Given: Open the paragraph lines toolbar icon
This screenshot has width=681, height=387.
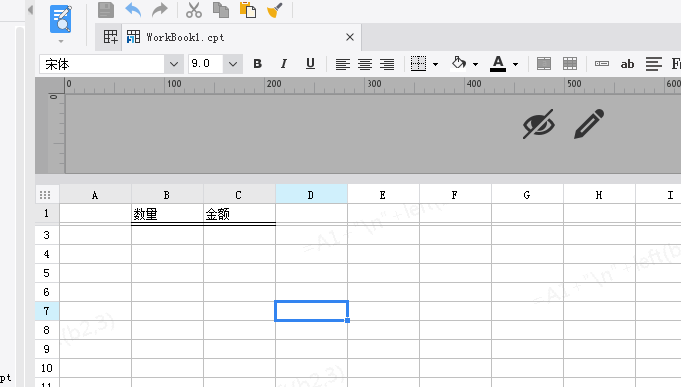Looking at the screenshot, I should point(654,64).
